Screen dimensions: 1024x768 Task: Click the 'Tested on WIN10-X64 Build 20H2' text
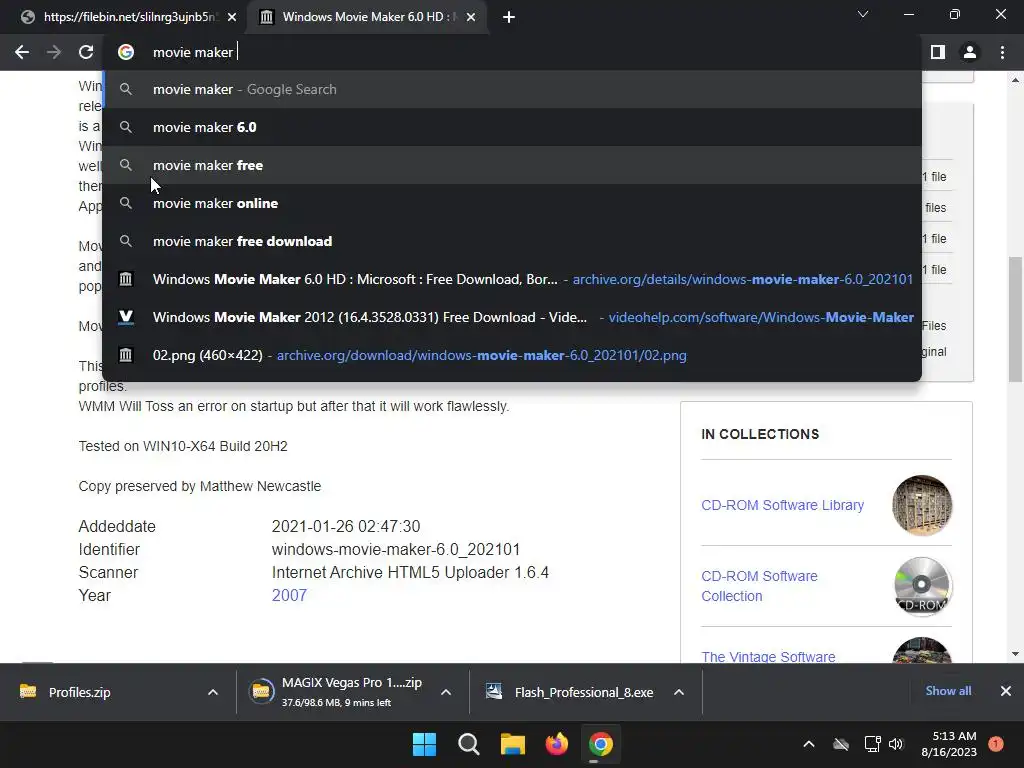click(183, 447)
